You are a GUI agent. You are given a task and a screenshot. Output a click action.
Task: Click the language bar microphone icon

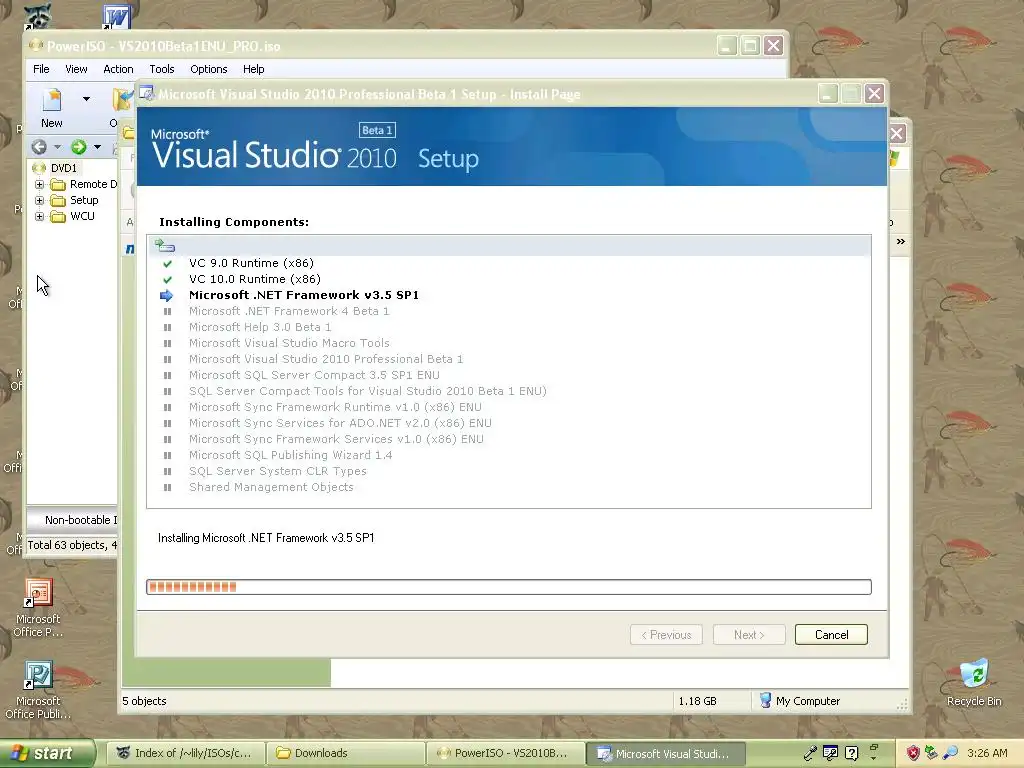click(810, 753)
